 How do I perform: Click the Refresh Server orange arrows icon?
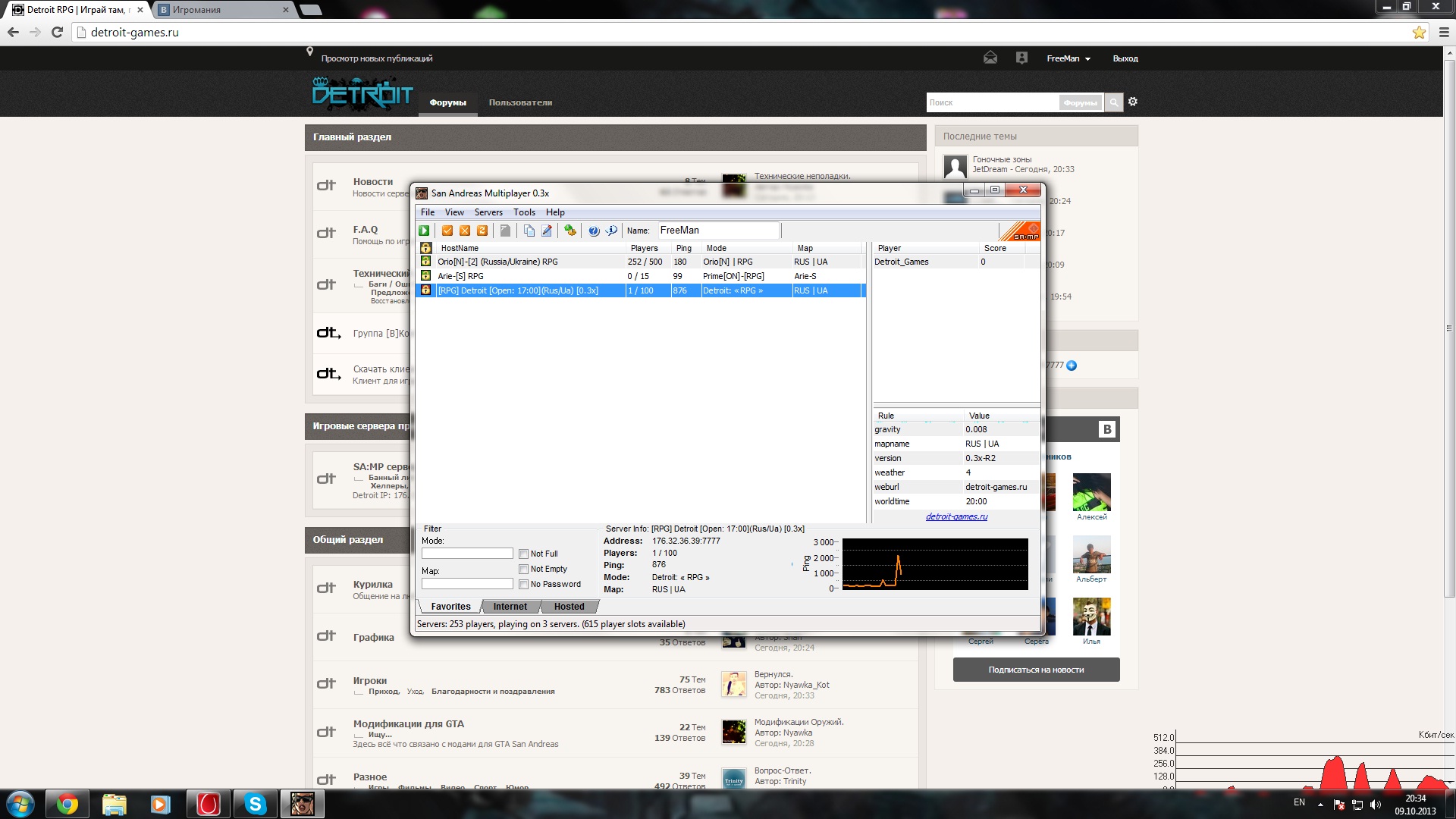482,231
